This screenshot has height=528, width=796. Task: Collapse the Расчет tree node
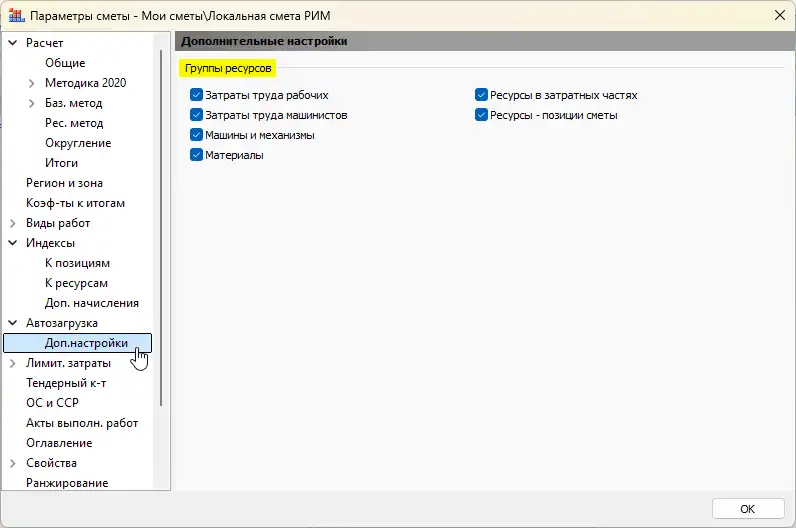point(13,43)
